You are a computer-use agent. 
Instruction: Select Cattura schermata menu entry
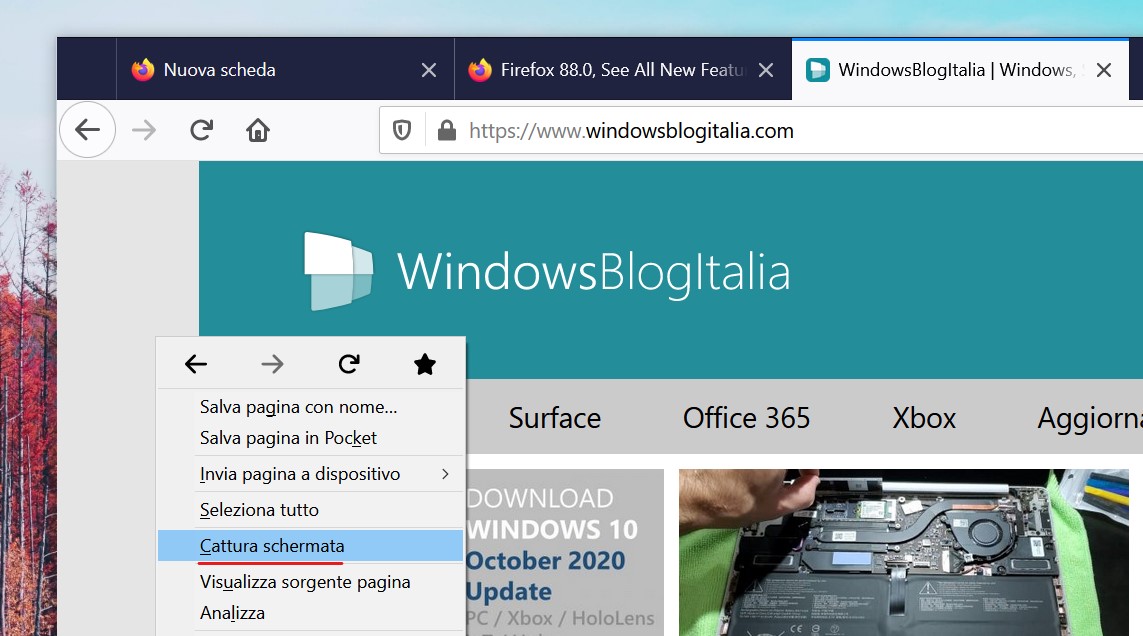pyautogui.click(x=311, y=546)
